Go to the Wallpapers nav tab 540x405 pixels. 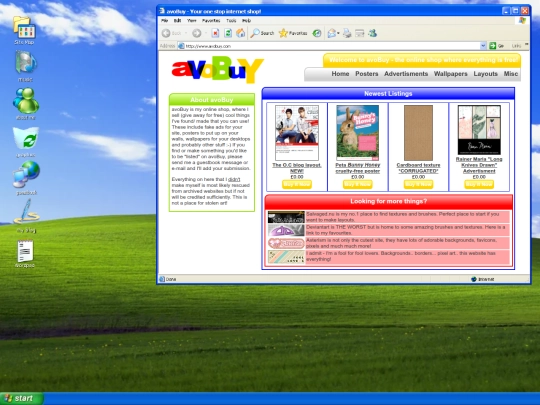click(x=450, y=74)
